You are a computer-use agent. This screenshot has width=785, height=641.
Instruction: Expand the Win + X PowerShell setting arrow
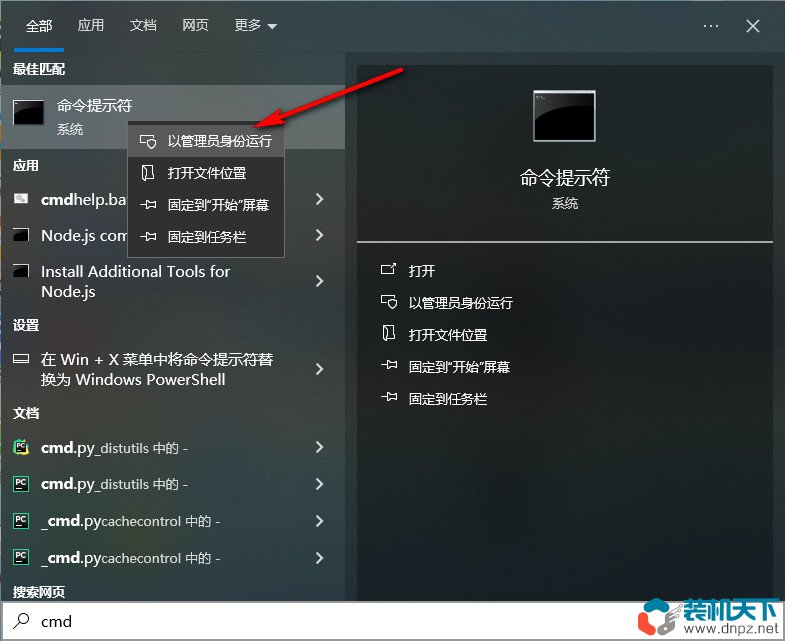pyautogui.click(x=319, y=369)
